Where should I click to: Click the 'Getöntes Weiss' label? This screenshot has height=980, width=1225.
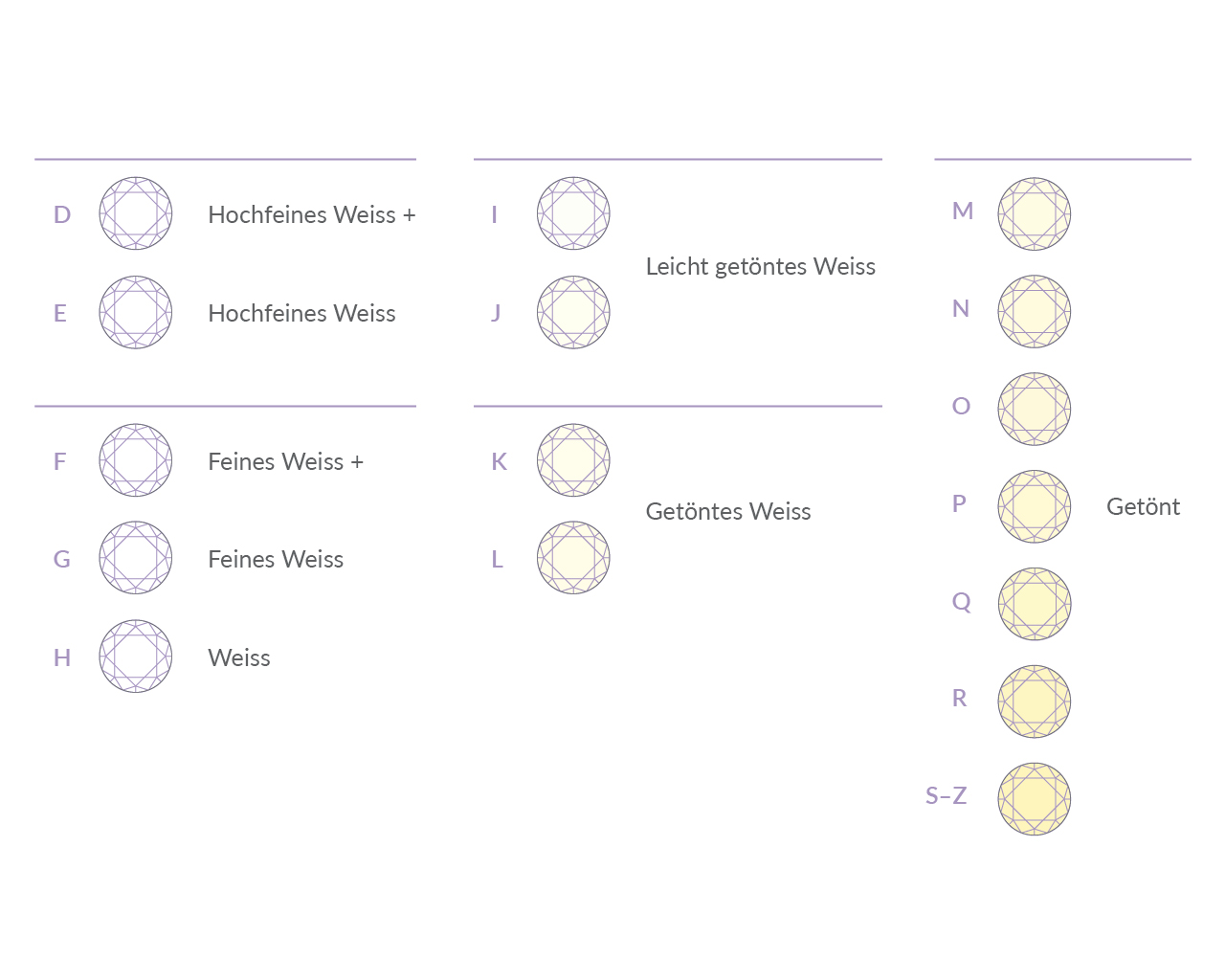pyautogui.click(x=728, y=512)
